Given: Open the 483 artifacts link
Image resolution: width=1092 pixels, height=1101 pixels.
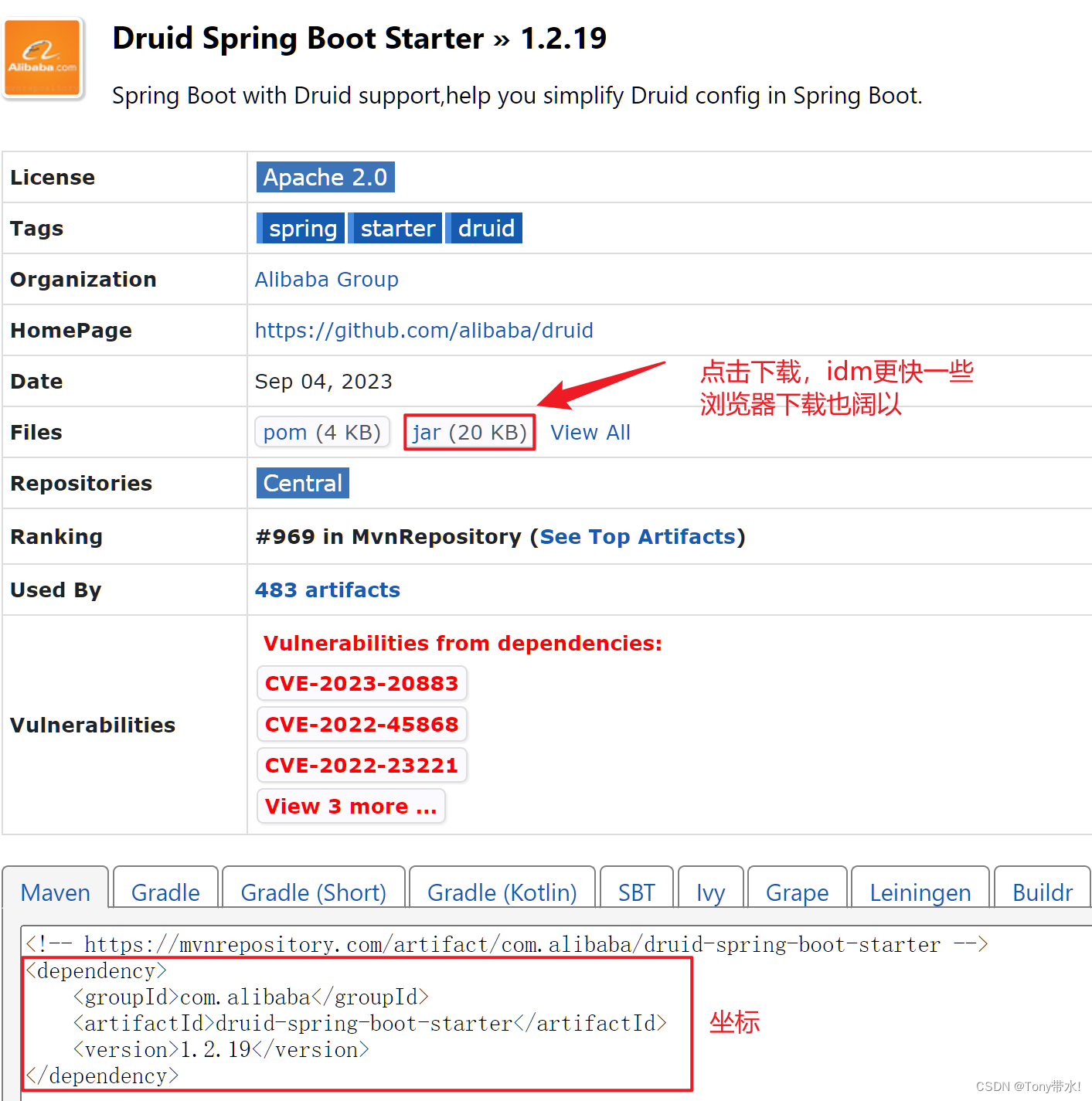Looking at the screenshot, I should pos(328,590).
